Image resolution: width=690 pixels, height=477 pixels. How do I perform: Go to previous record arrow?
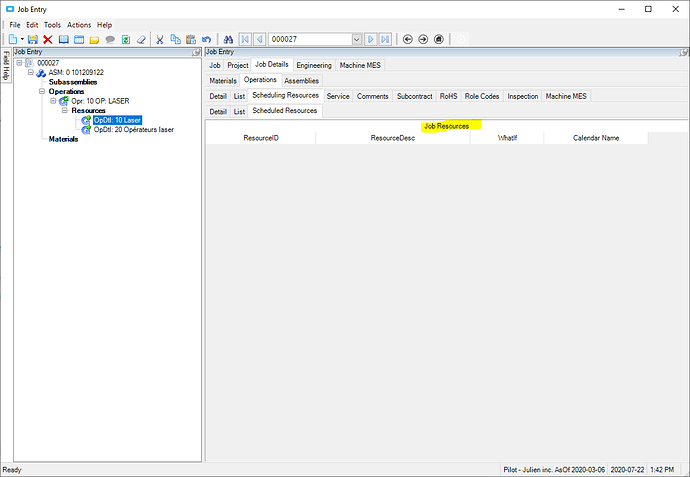coord(260,39)
